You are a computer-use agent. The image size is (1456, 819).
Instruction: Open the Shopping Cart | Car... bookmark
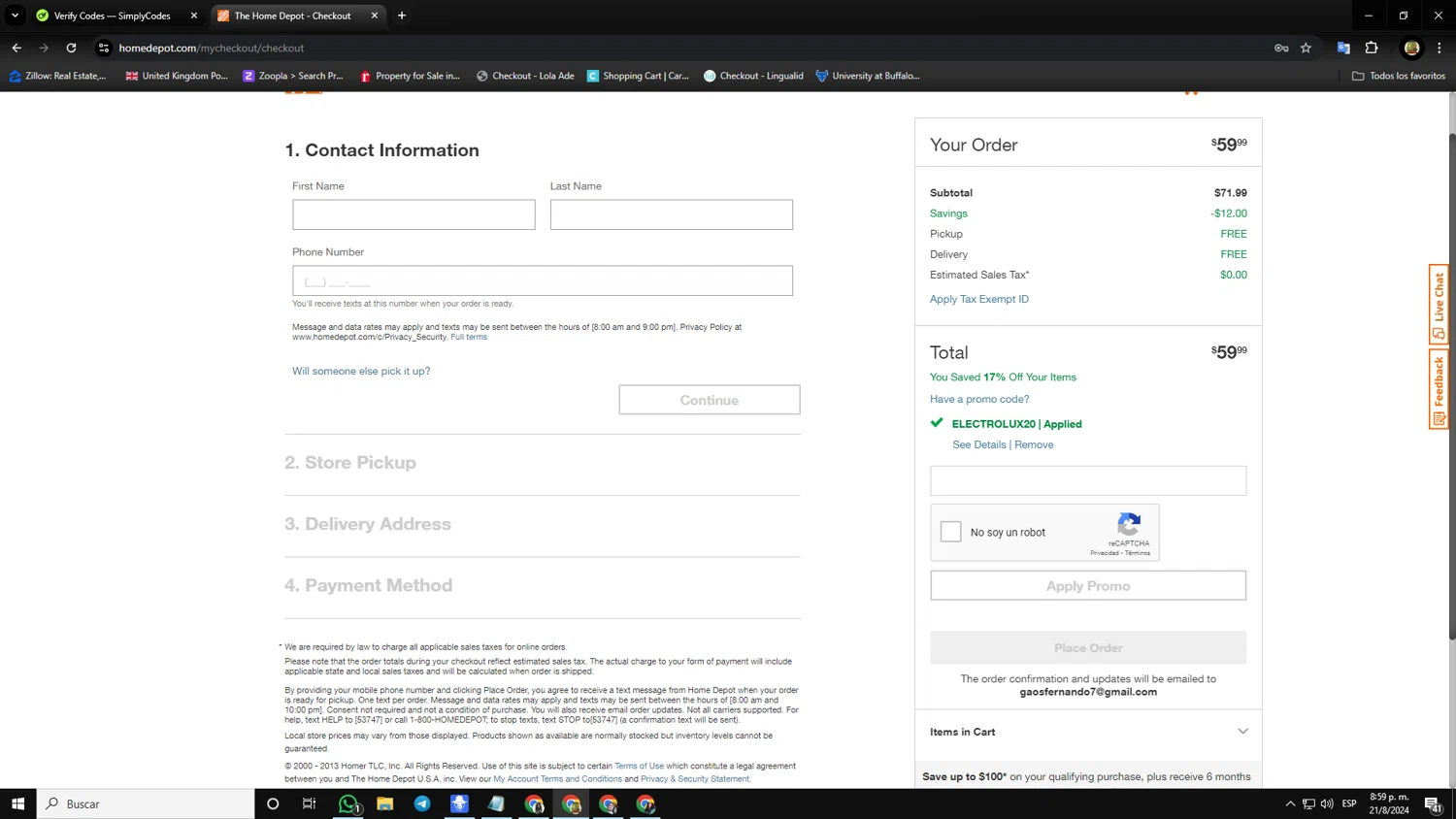[x=638, y=76]
